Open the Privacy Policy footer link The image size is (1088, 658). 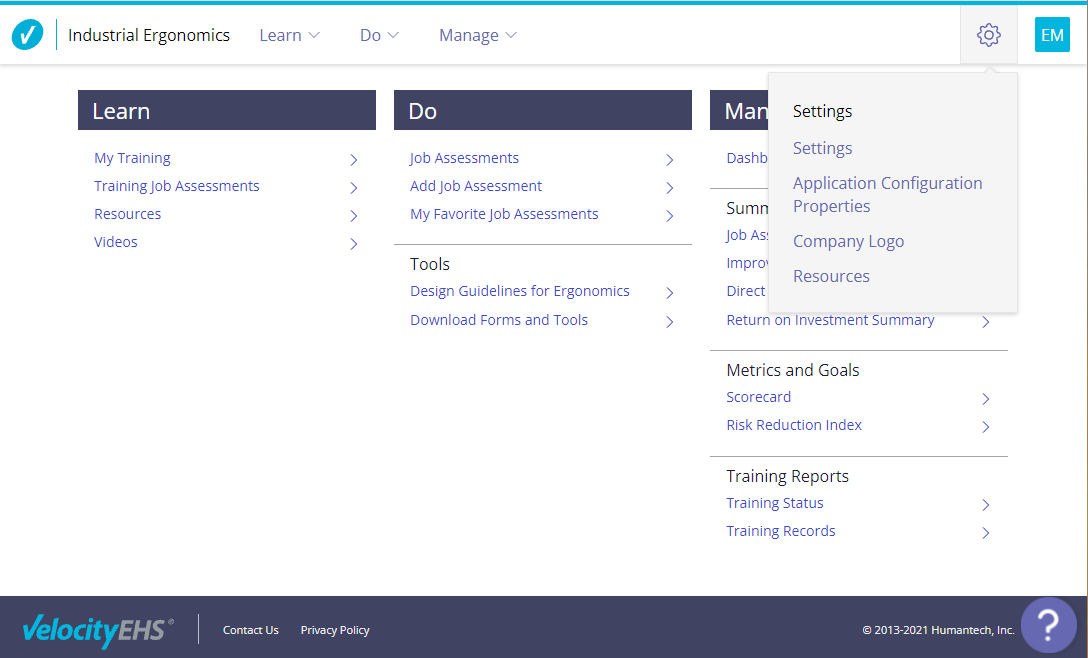(335, 630)
